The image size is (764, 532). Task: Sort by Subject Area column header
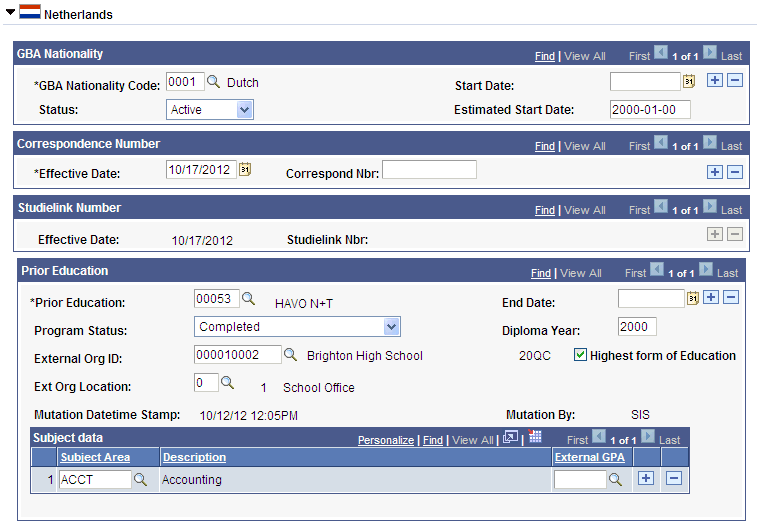[x=95, y=457]
